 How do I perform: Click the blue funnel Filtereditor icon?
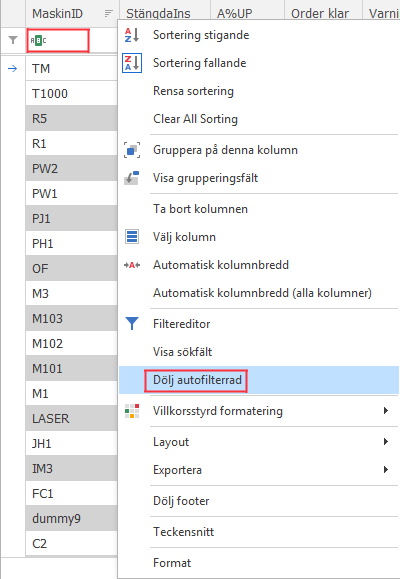(x=132, y=323)
